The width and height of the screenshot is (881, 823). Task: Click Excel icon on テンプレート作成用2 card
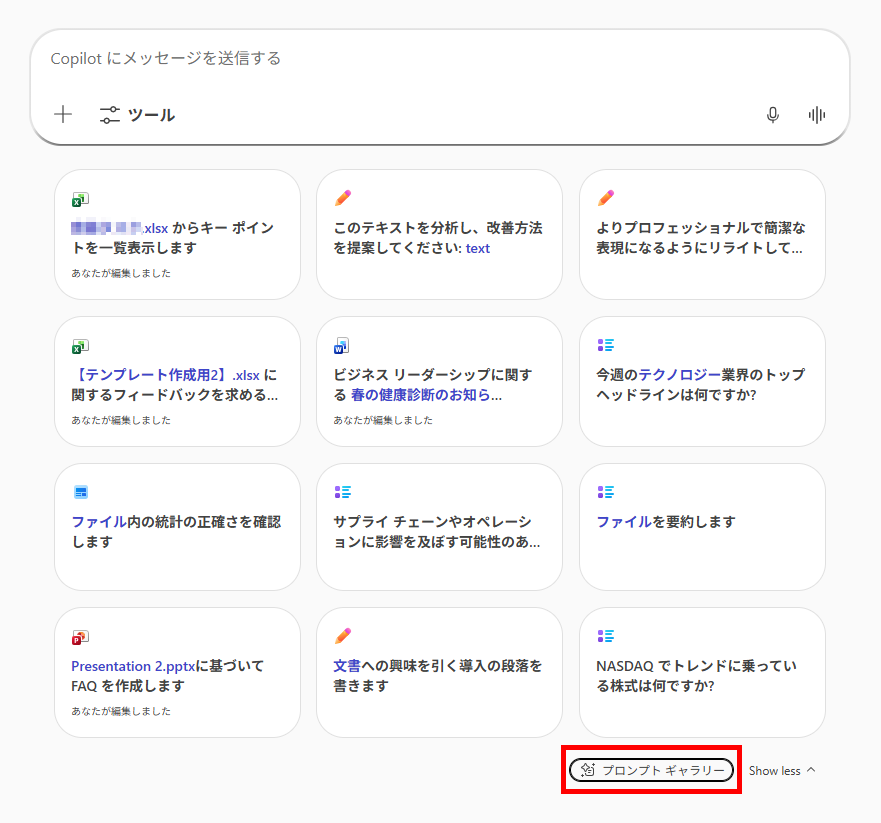pos(80,347)
